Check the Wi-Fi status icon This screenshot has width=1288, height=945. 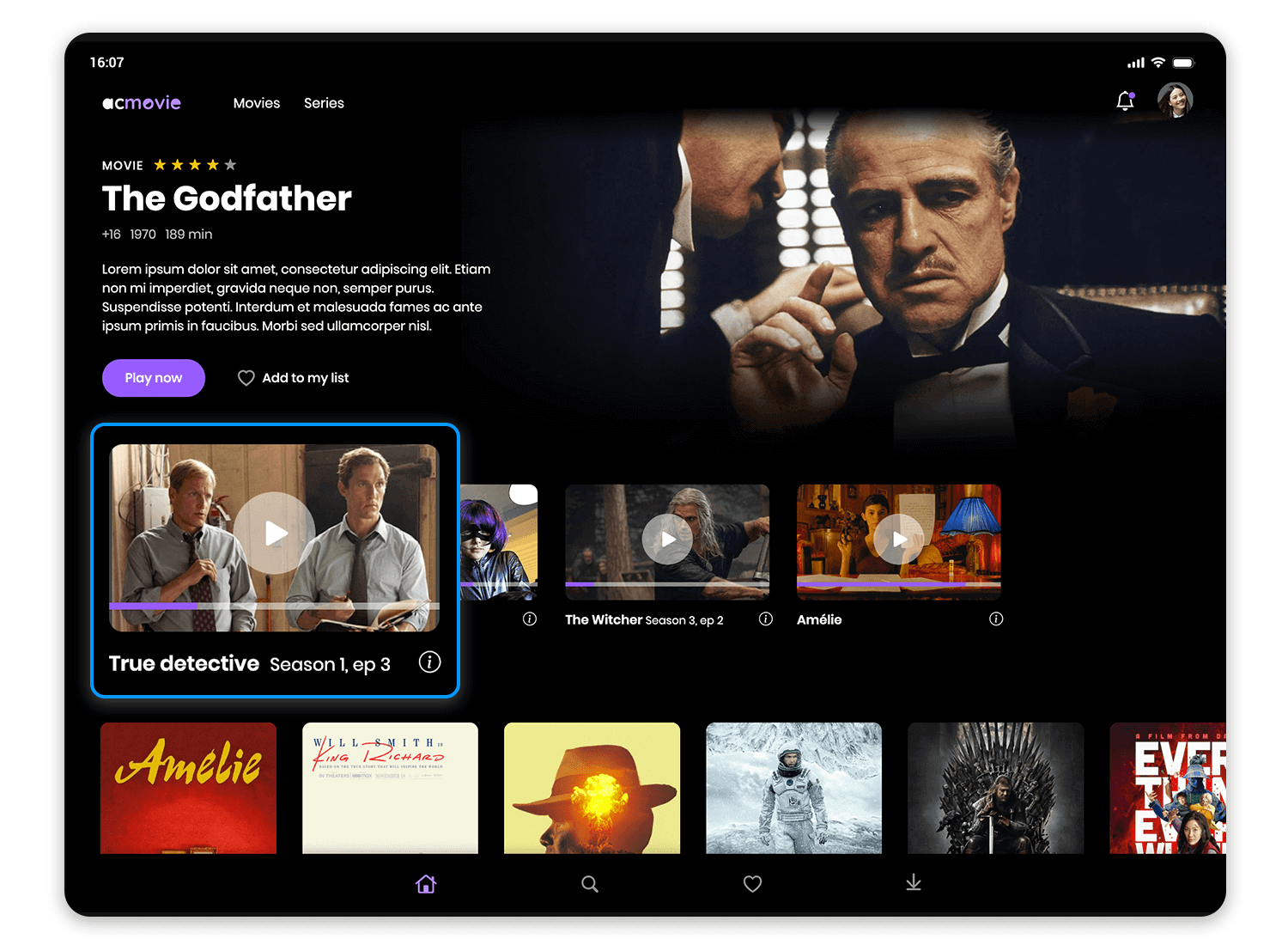coord(1158,63)
